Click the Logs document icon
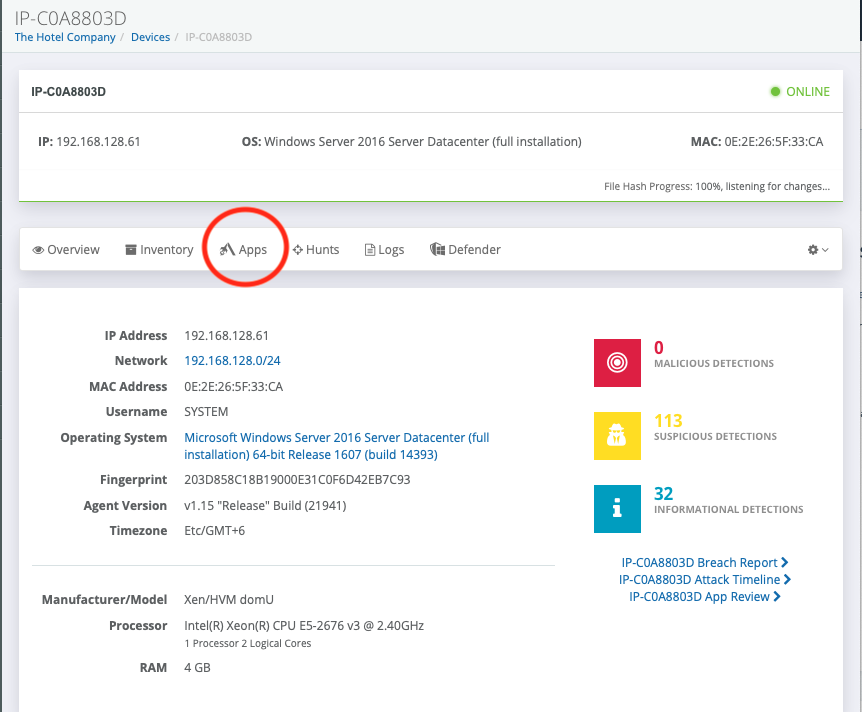This screenshot has height=712, width=862. [x=370, y=250]
